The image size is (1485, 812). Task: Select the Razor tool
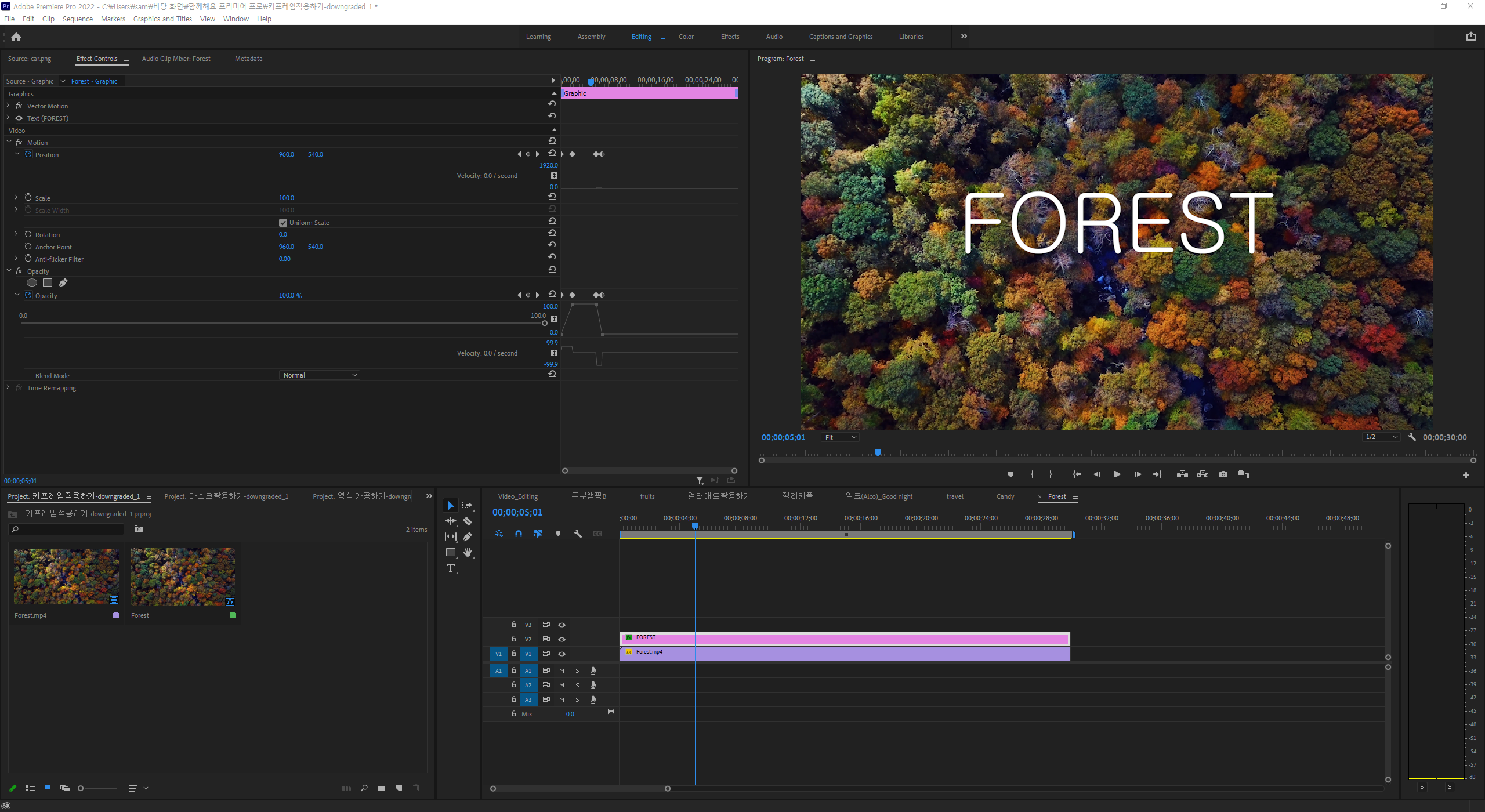(x=468, y=521)
